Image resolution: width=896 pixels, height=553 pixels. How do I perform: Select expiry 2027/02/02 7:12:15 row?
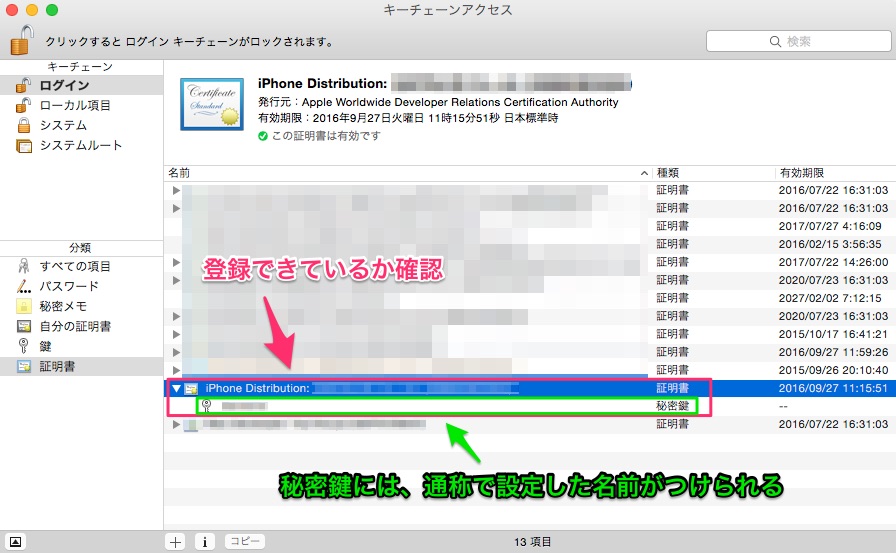pos(530,298)
